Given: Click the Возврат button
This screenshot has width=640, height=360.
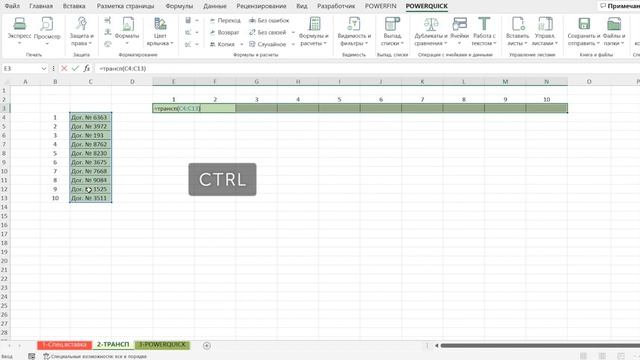Looking at the screenshot, I should click(x=224, y=32).
